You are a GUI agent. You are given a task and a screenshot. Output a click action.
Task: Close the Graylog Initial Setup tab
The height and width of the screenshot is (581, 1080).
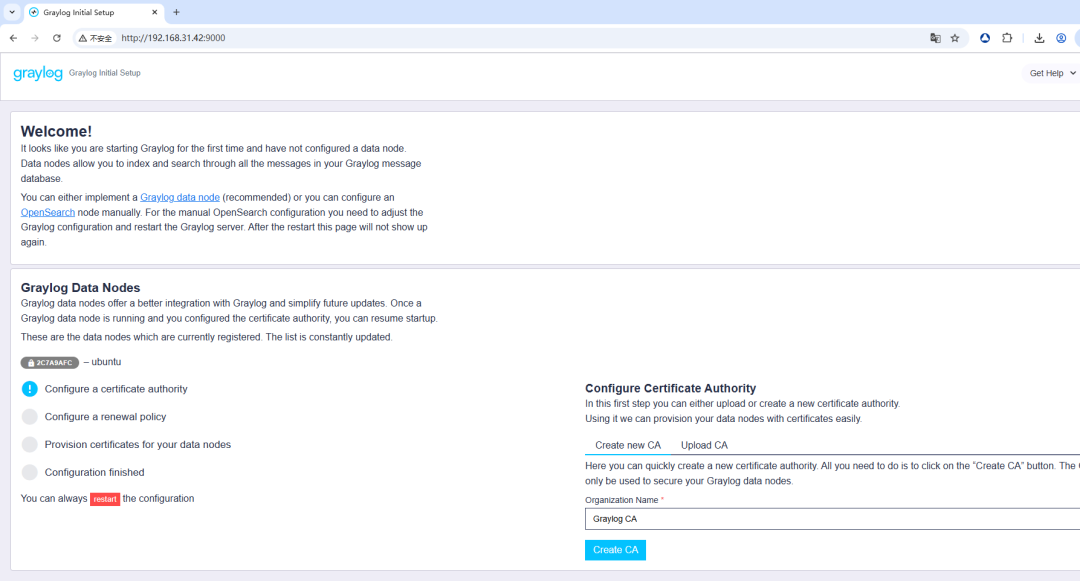154,12
